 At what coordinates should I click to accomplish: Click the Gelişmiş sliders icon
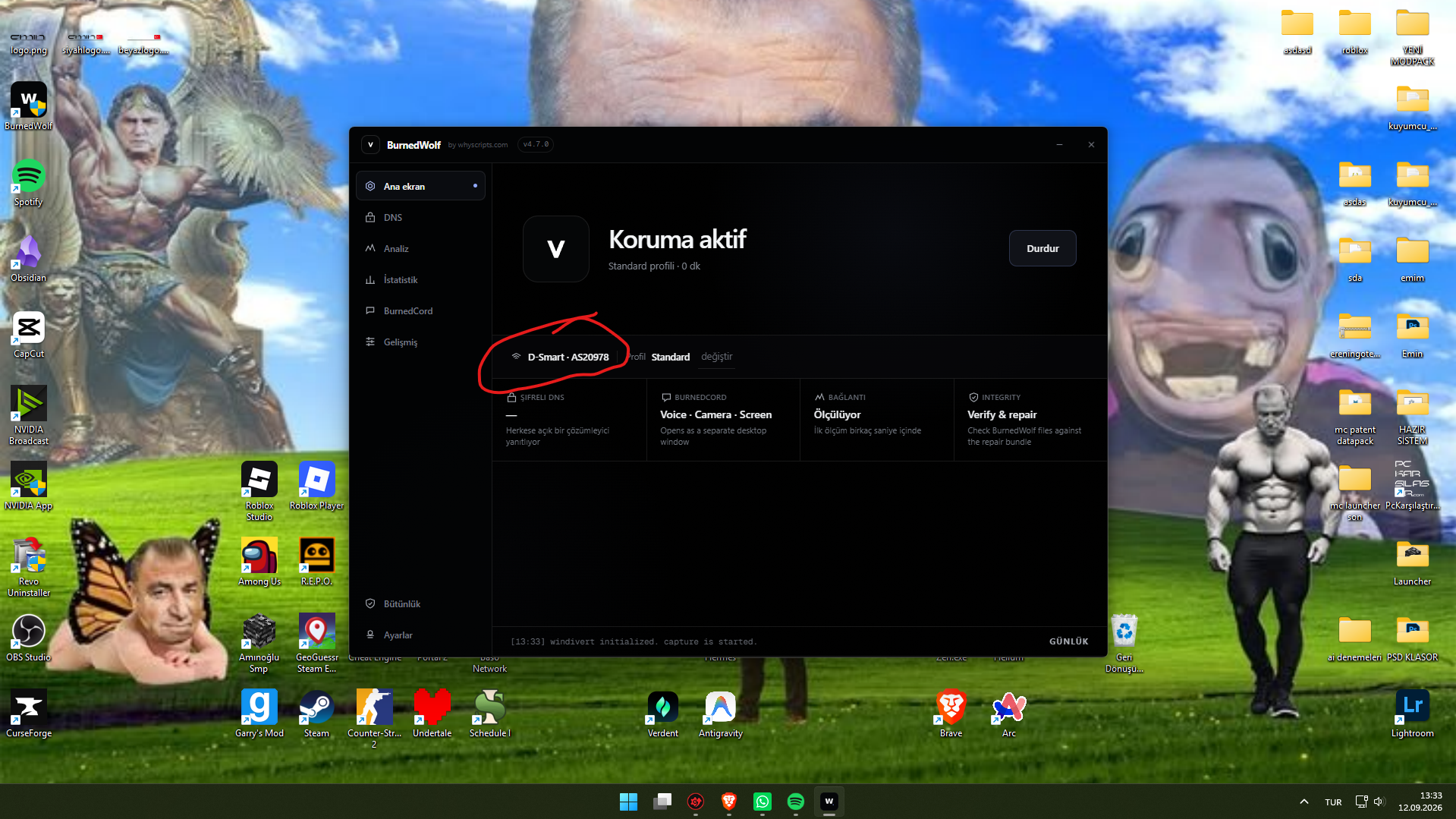[x=370, y=342]
